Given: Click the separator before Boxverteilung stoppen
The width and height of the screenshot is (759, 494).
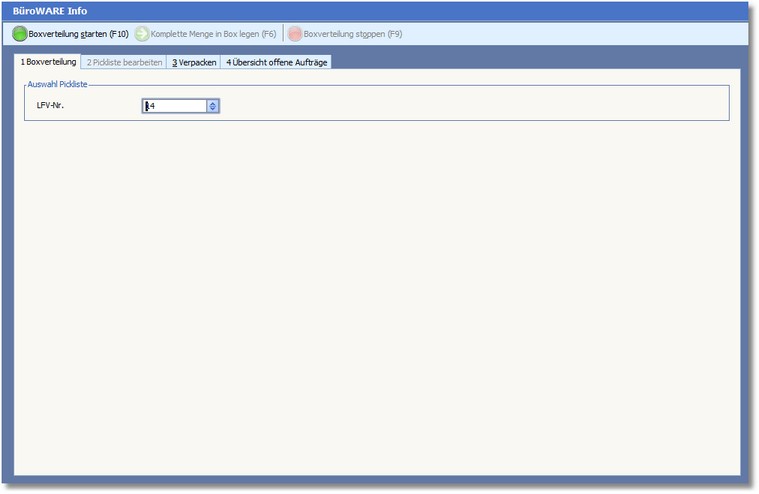Looking at the screenshot, I should tap(283, 34).
